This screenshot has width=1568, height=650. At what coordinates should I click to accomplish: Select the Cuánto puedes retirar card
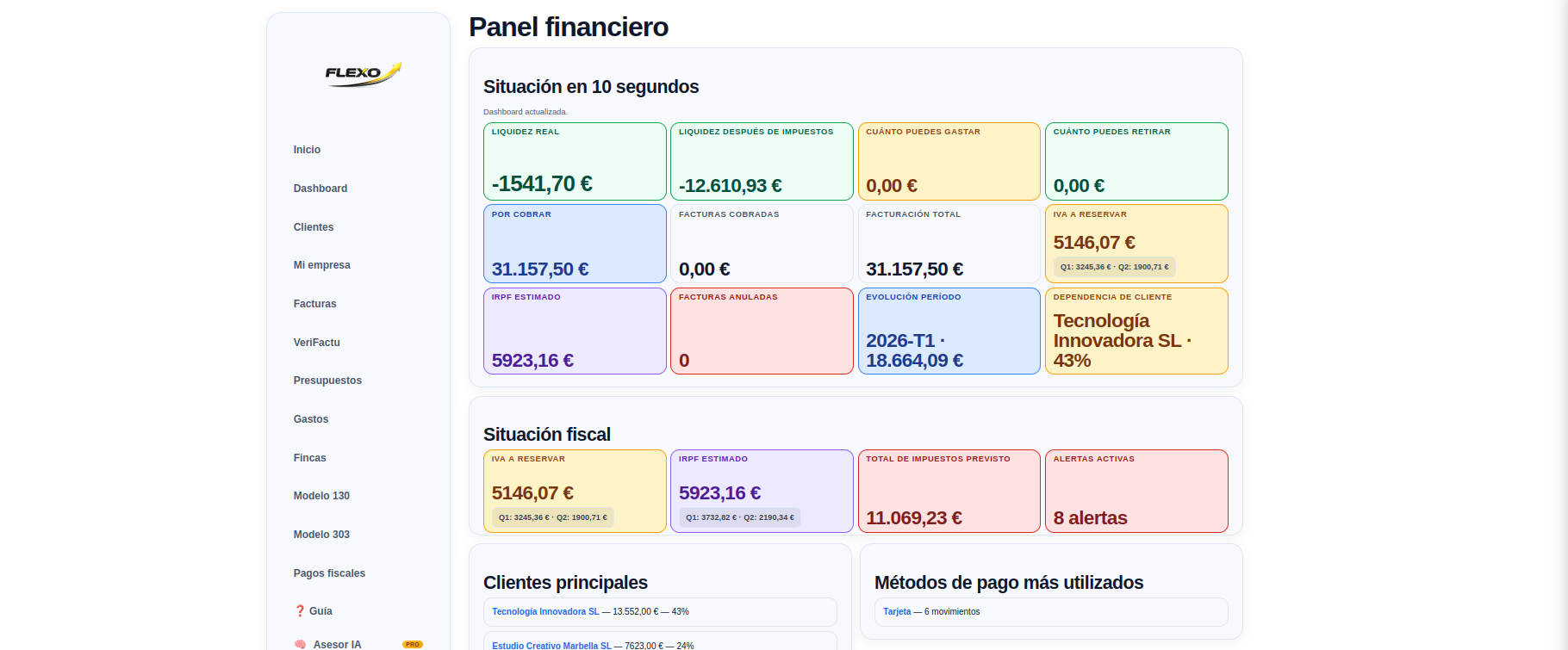[1136, 161]
